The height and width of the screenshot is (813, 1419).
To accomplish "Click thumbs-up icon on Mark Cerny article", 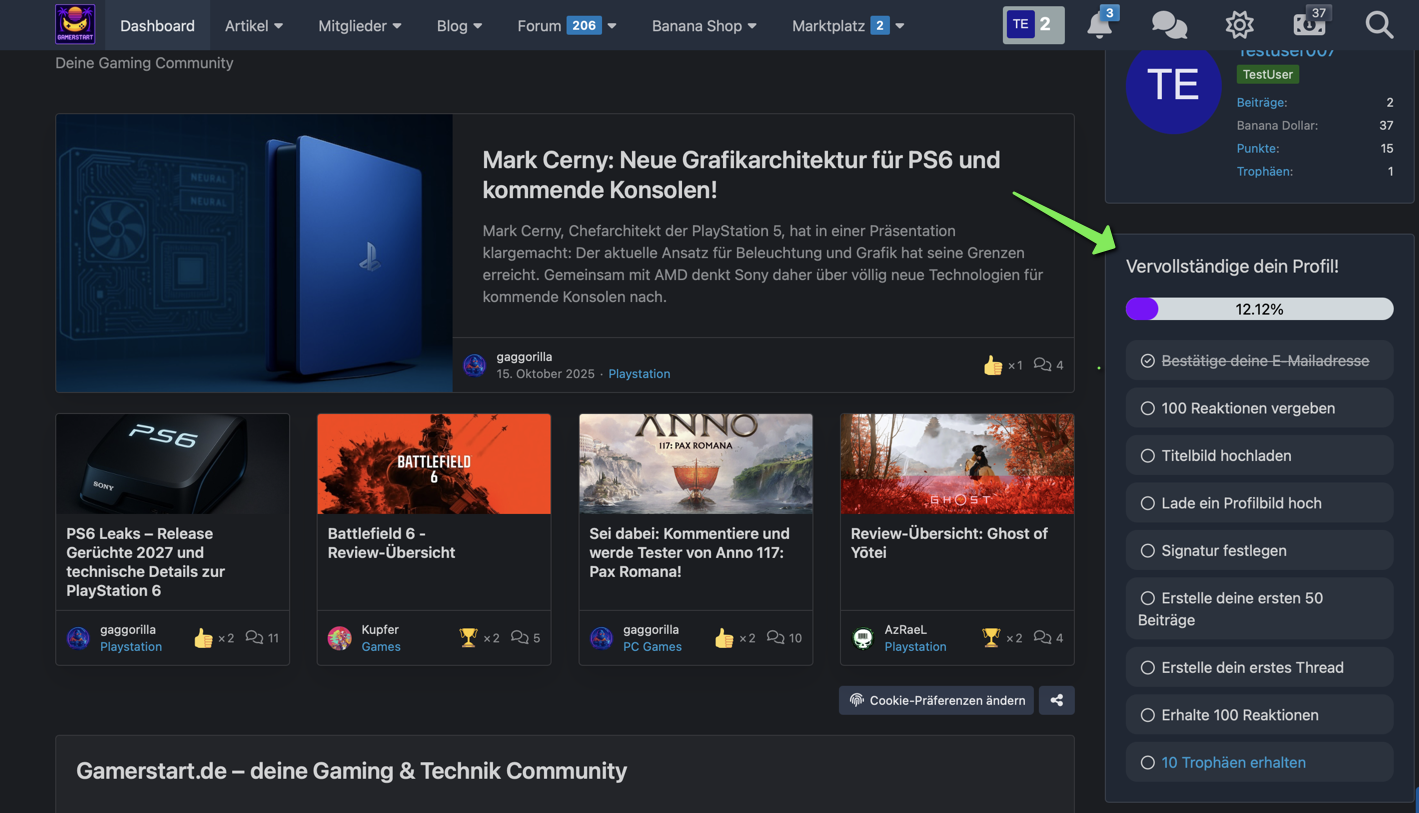I will click(992, 365).
